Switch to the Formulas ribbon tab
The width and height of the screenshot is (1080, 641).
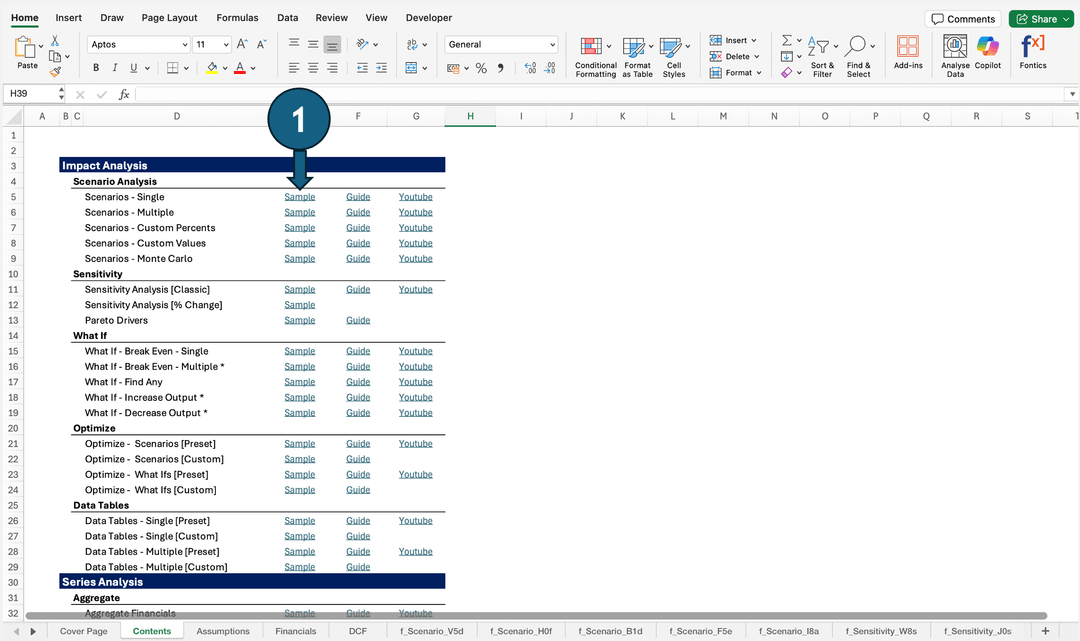tap(237, 18)
